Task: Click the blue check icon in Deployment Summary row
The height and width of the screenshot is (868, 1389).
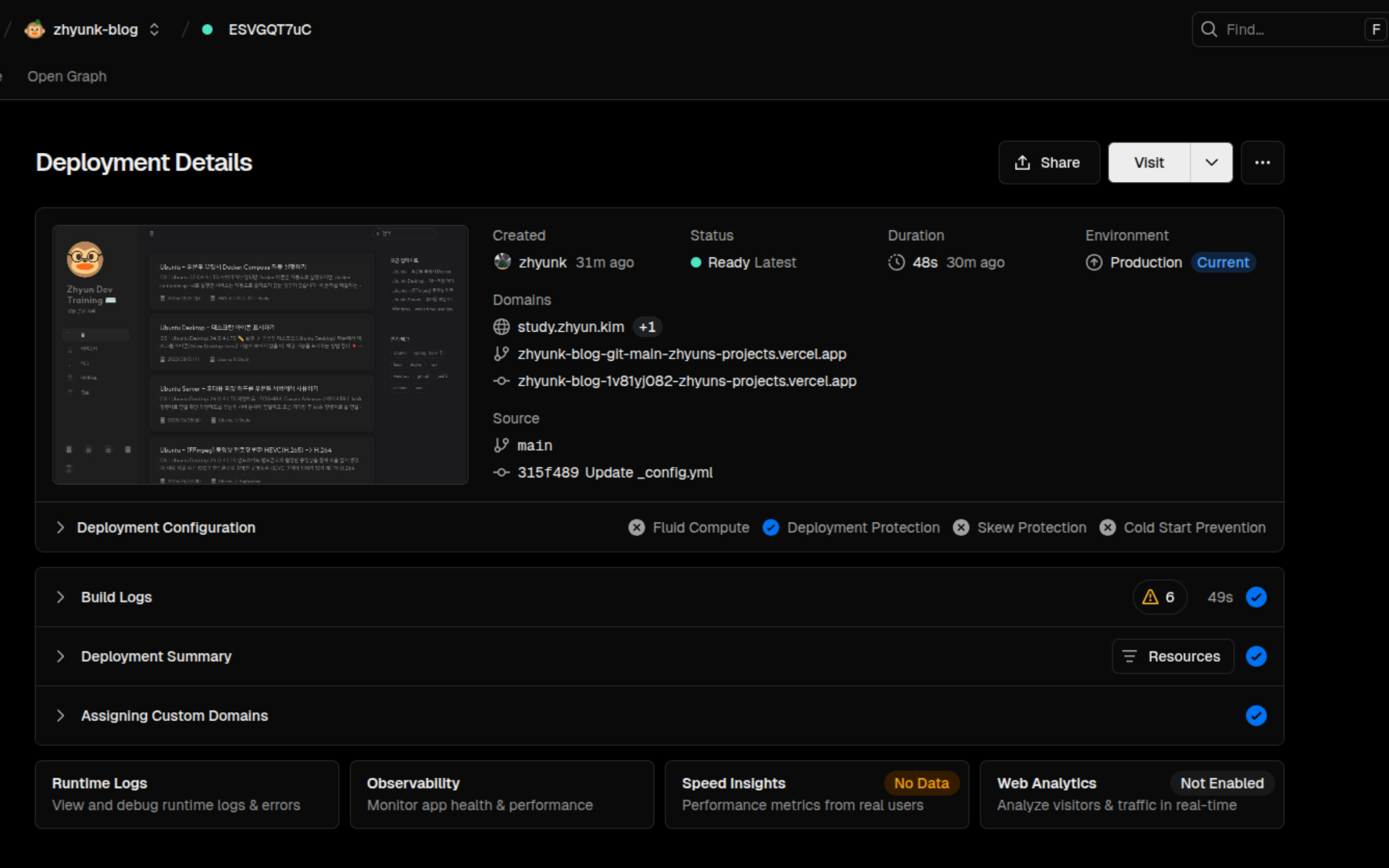Action: click(x=1256, y=656)
